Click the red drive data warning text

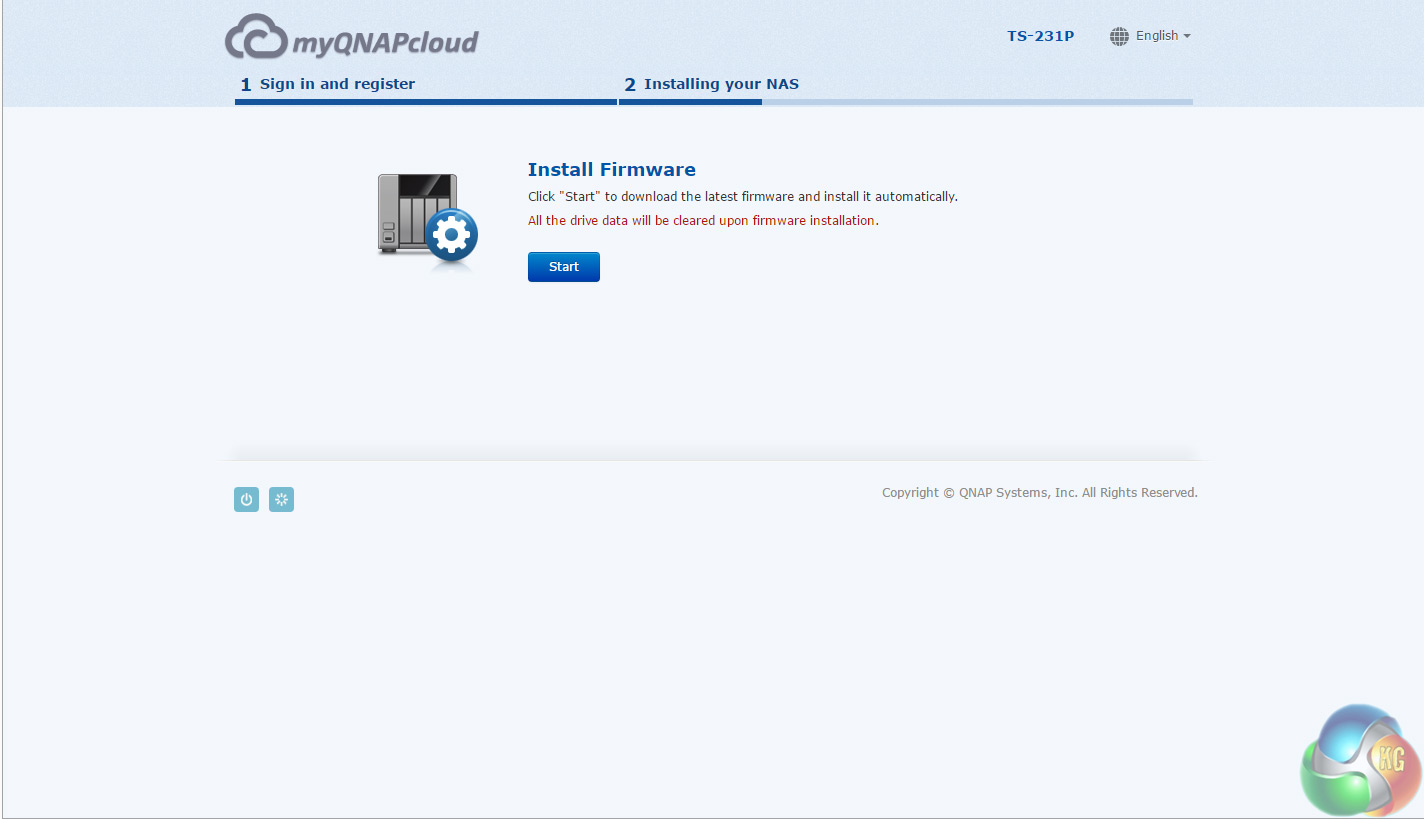[x=703, y=220]
